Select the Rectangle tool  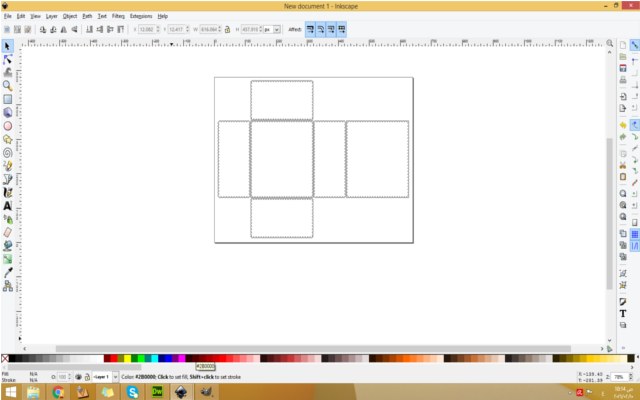pos(7,99)
